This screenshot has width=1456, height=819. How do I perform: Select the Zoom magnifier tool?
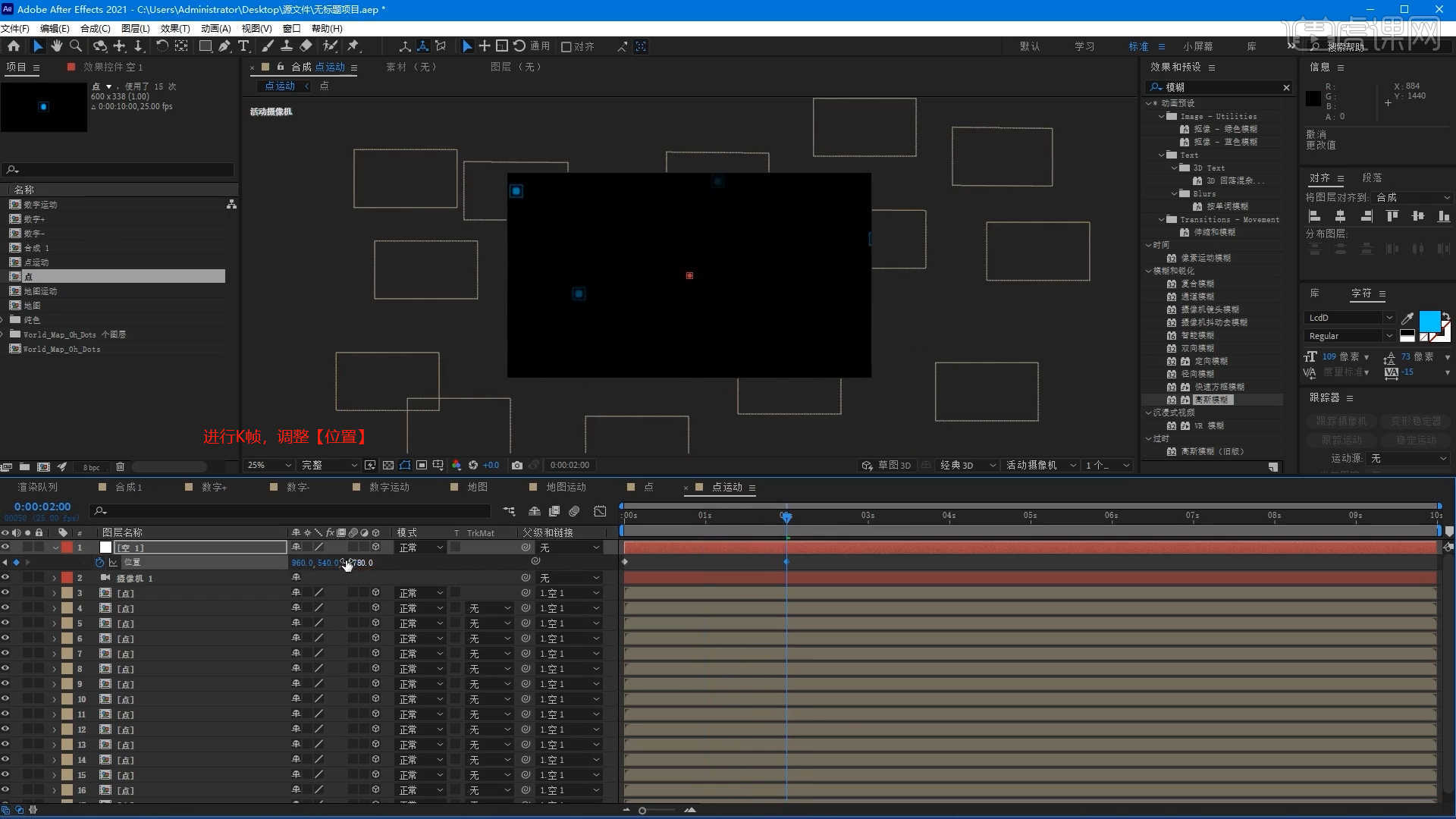tap(75, 46)
